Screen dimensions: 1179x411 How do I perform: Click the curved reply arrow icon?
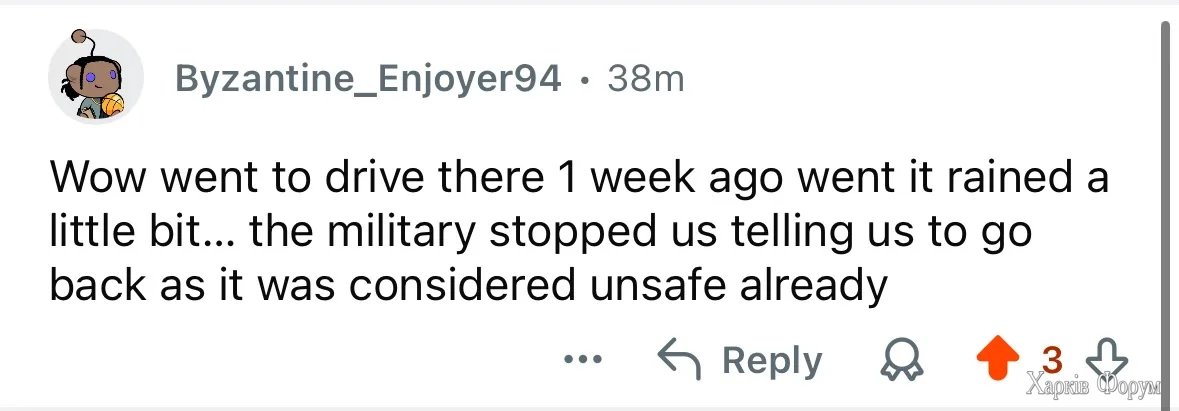[681, 360]
